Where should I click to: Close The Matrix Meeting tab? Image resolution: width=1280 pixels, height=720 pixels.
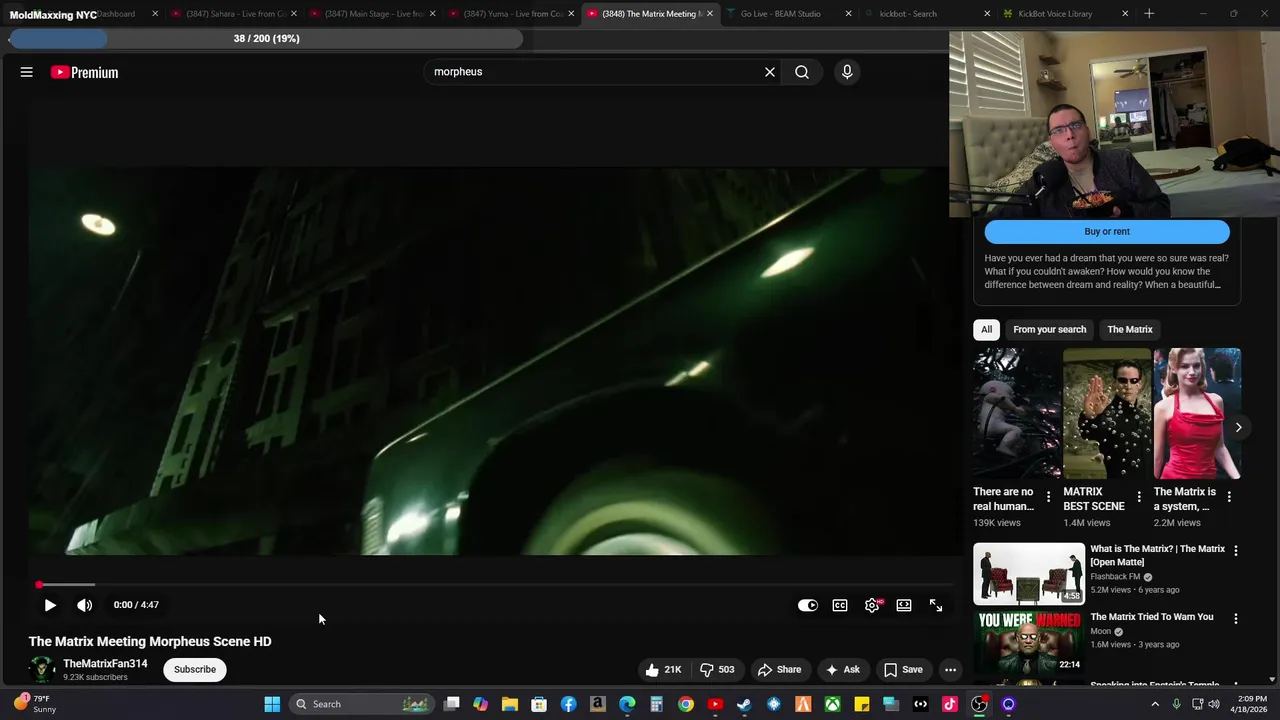pyautogui.click(x=710, y=14)
